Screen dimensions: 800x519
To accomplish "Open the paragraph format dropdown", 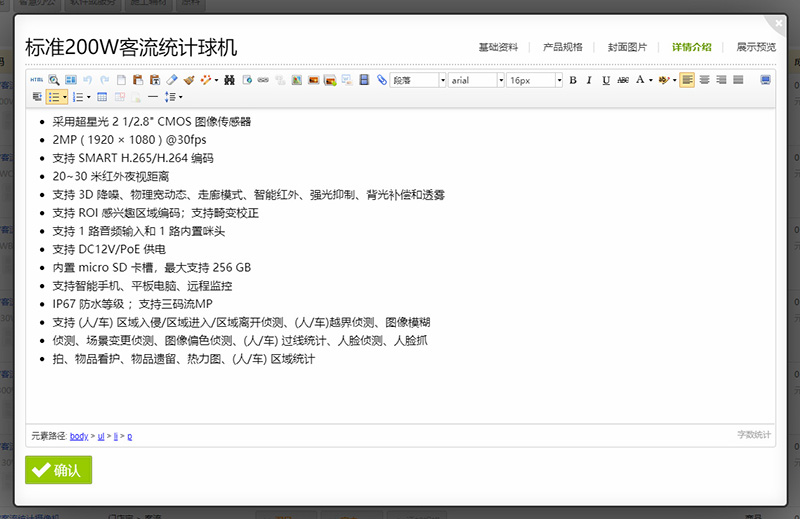I will (418, 80).
